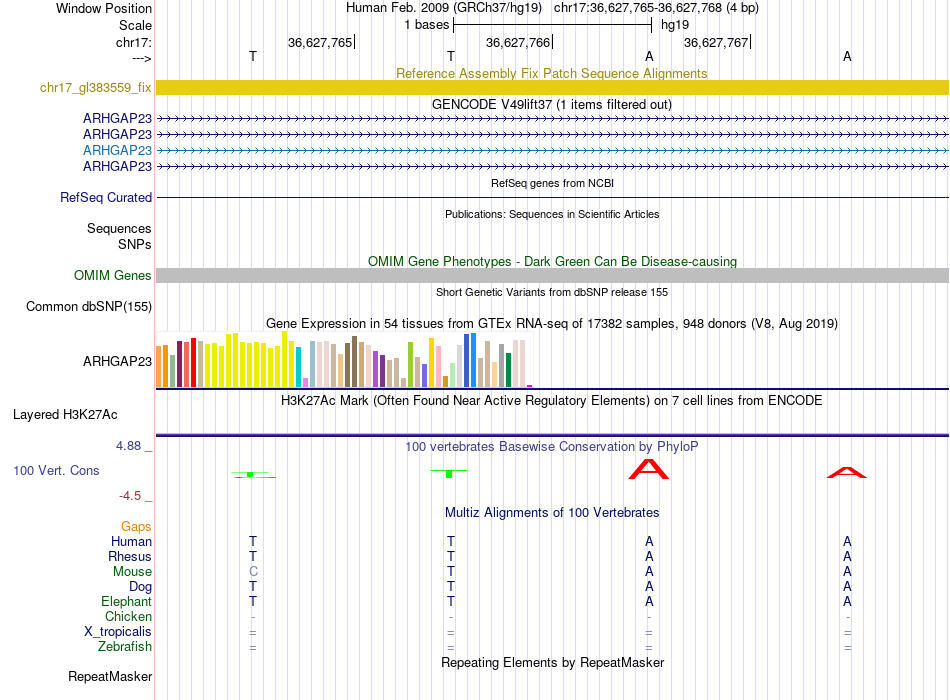Select the X_tropicalis alignment row label

pyautogui.click(x=118, y=632)
